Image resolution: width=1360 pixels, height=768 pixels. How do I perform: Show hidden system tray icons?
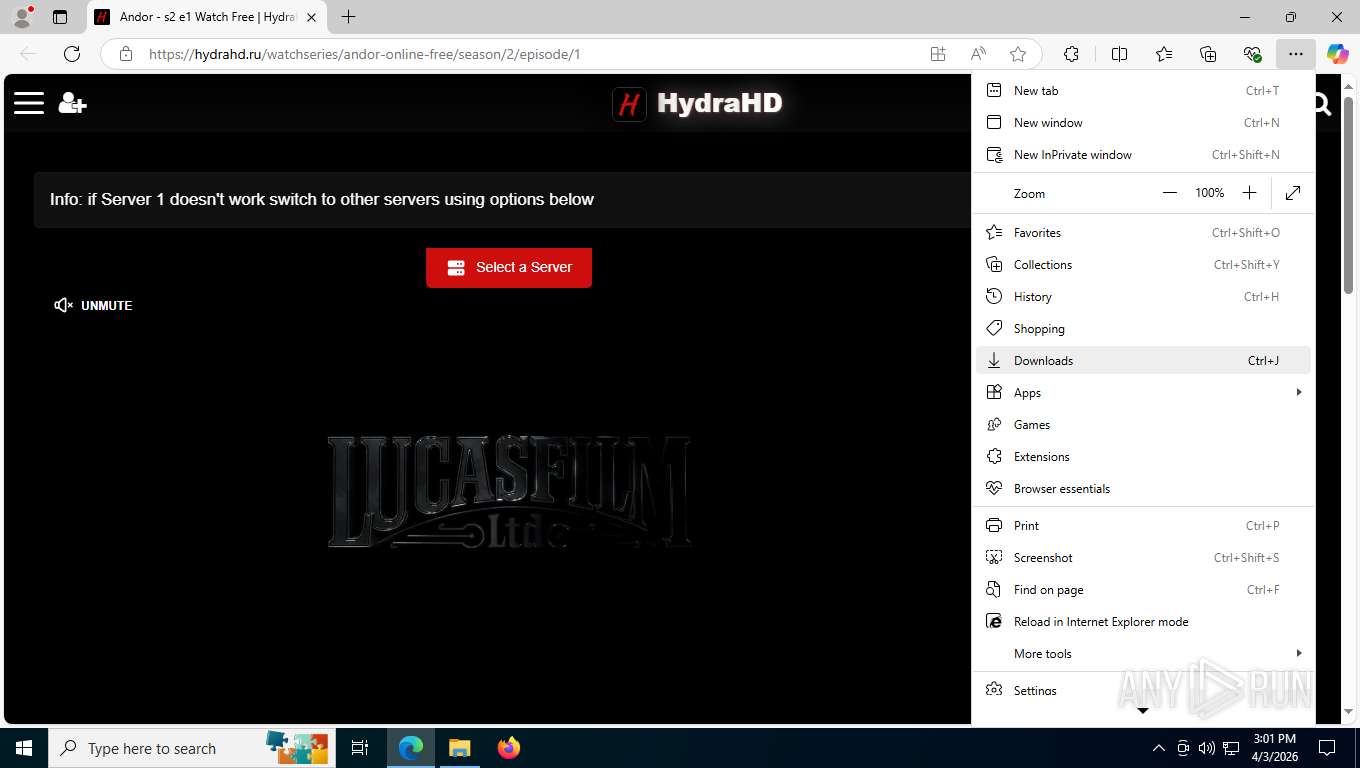[x=1158, y=748]
